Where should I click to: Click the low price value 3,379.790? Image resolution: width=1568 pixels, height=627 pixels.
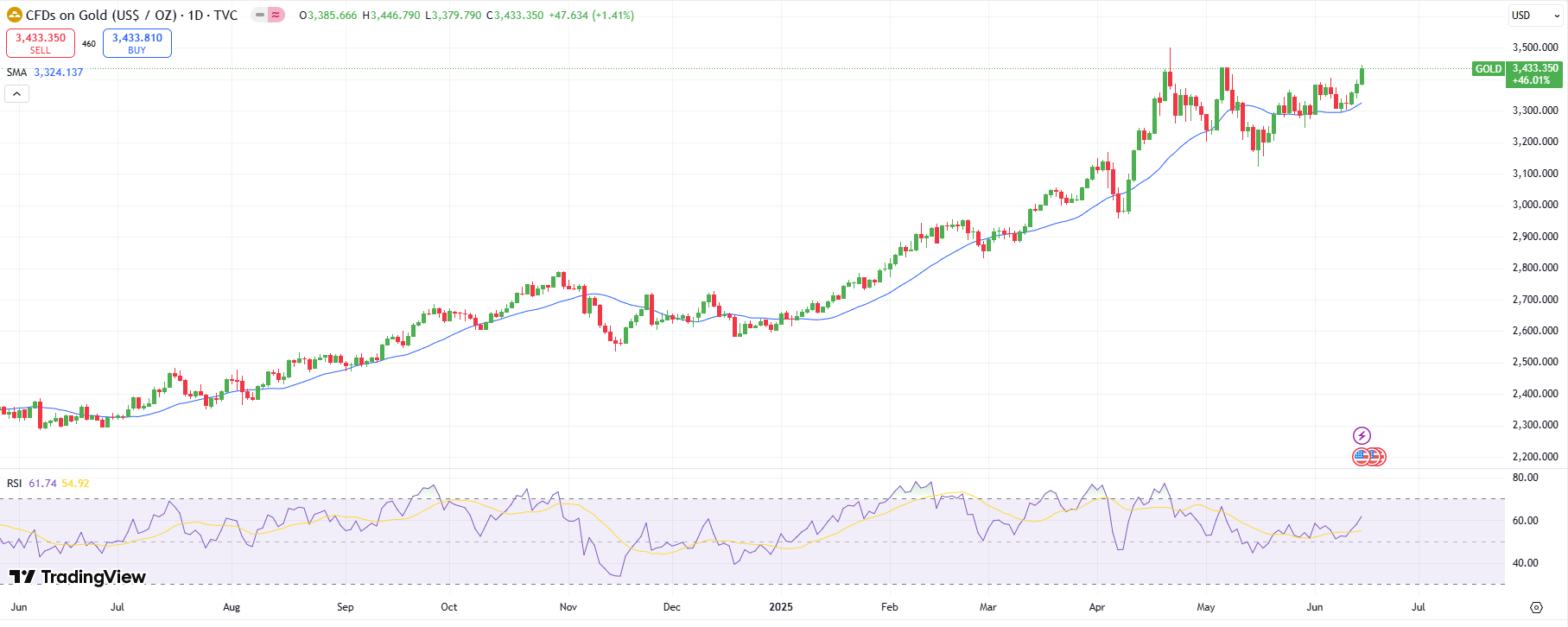(x=457, y=16)
